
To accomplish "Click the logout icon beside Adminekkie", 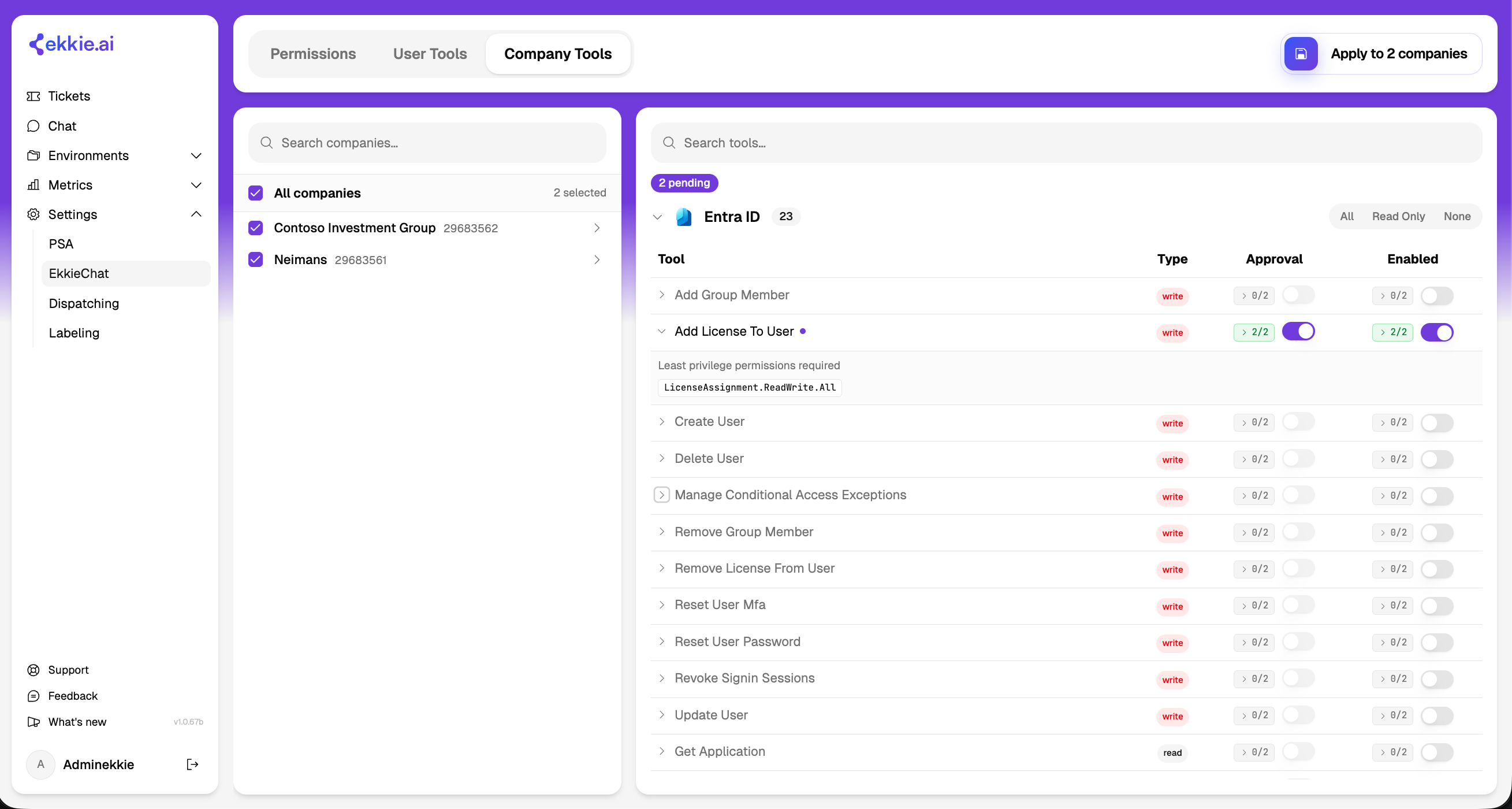I will point(192,765).
